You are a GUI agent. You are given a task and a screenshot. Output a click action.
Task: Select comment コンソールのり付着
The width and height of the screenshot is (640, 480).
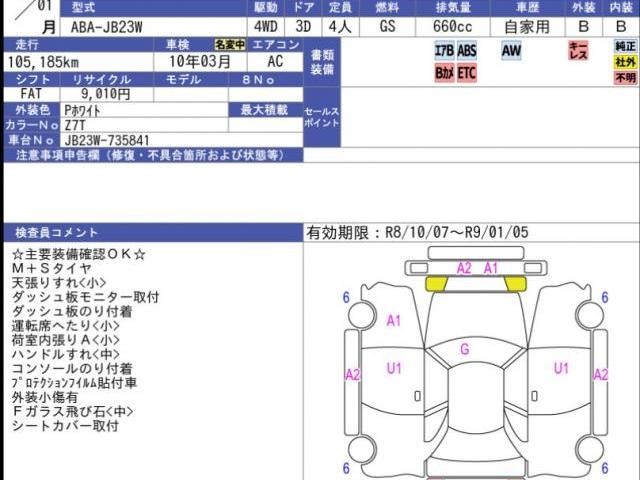[72, 369]
